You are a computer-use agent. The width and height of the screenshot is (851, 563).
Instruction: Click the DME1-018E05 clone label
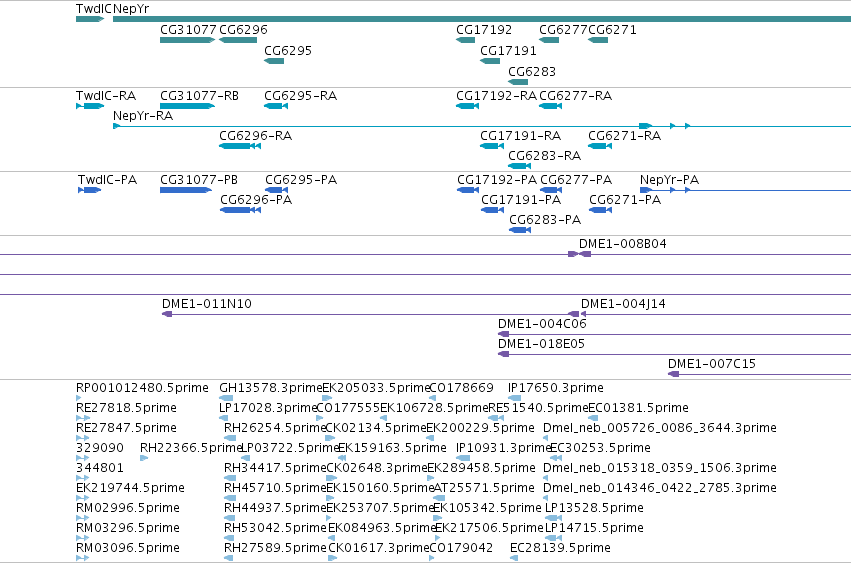point(542,344)
